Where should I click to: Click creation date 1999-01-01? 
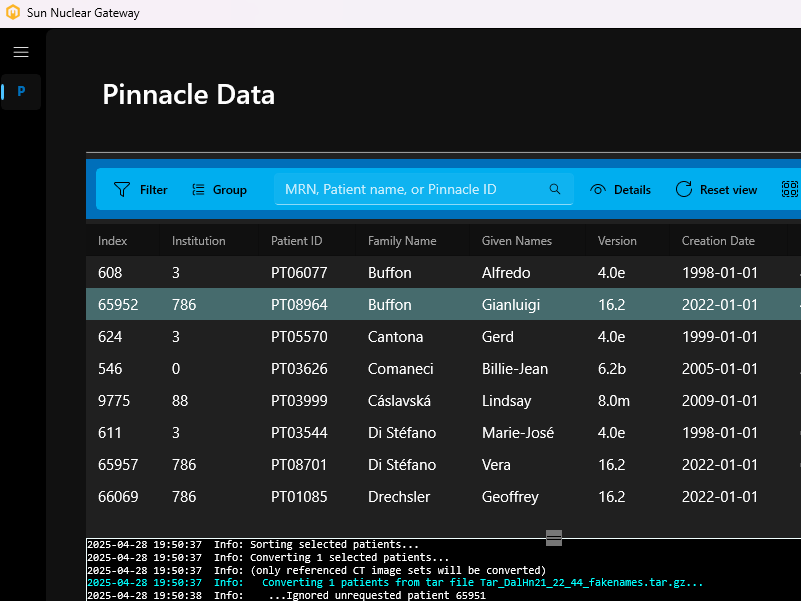(719, 337)
